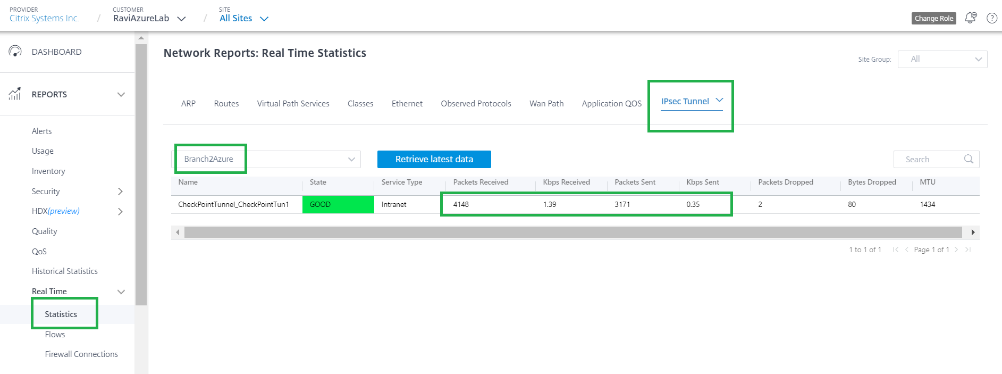Open the Branch2Azure site selector
Image resolution: width=1002 pixels, height=374 pixels.
267,159
